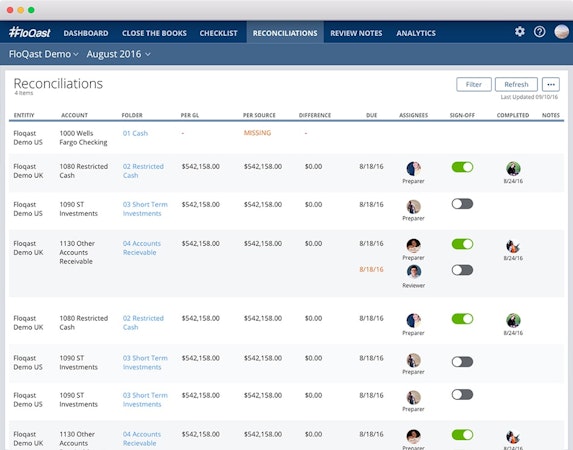Toggle sign-off in bottom 1130 Other Accounts row
This screenshot has height=450, width=573.
pyautogui.click(x=462, y=435)
